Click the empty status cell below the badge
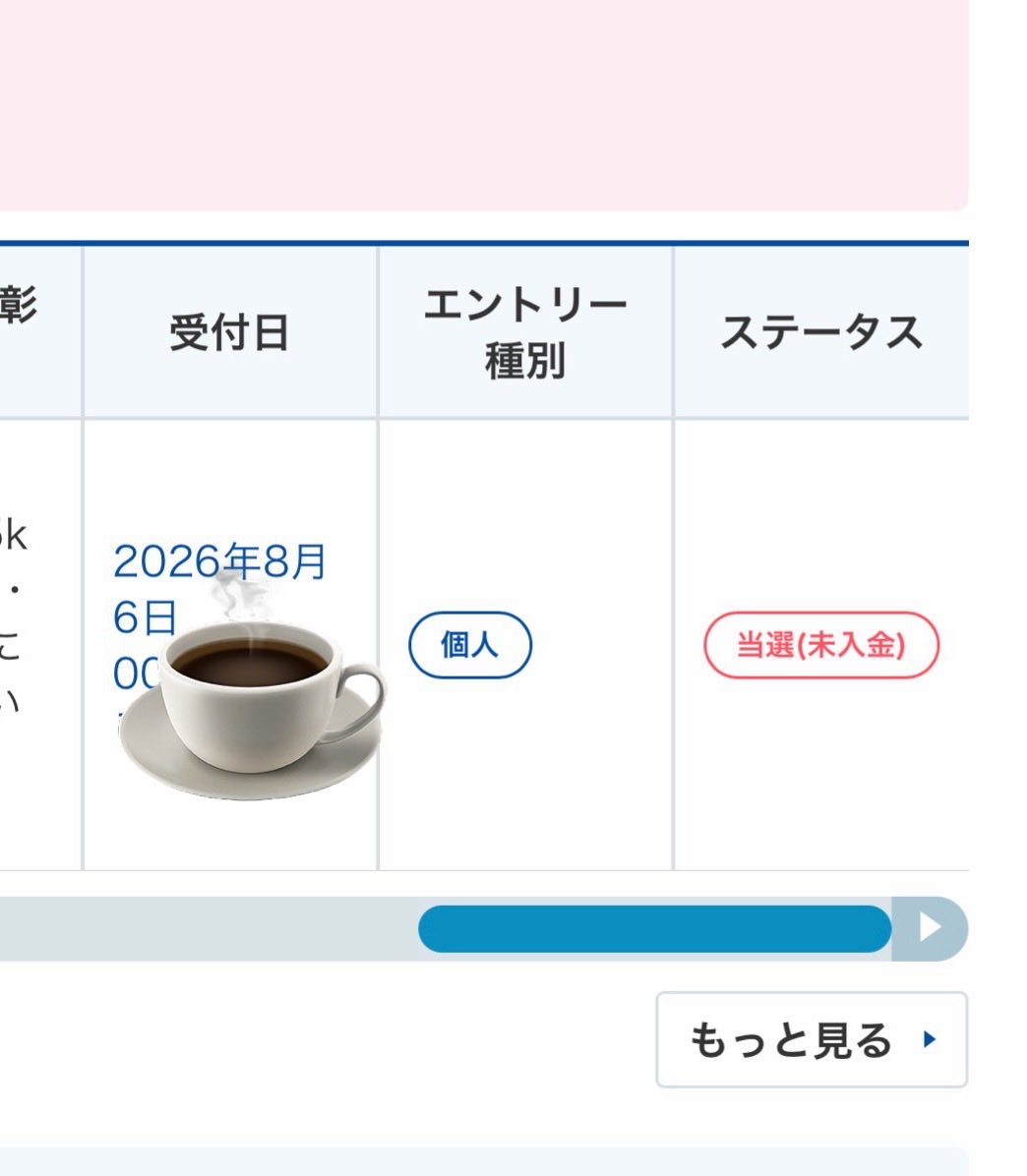This screenshot has width=1027, height=1176. [821, 773]
